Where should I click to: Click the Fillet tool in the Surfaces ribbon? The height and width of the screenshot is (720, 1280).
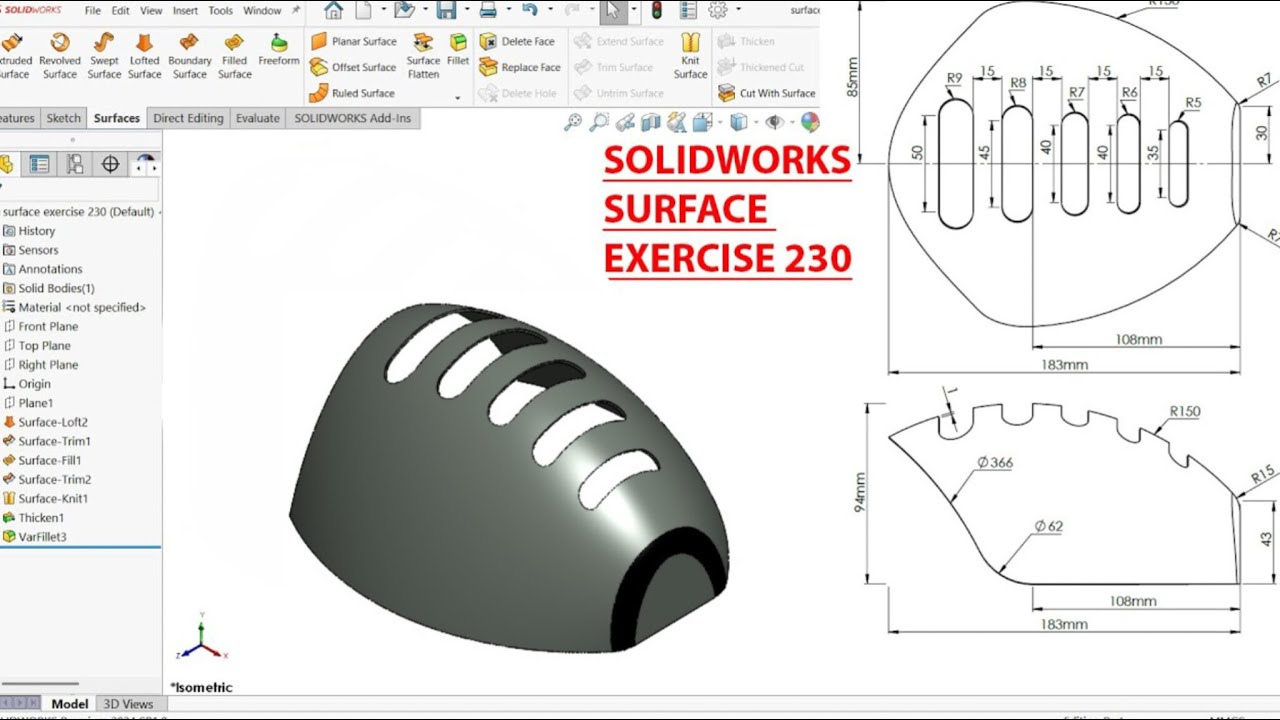[458, 50]
